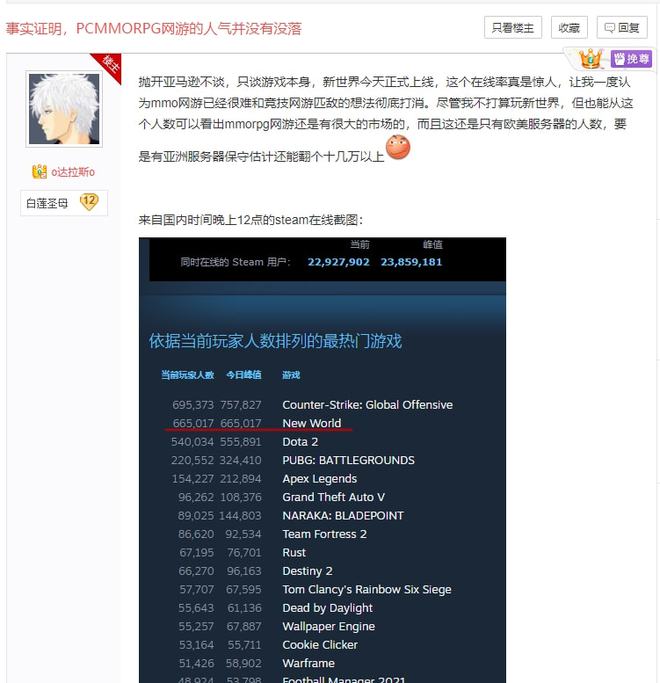
Task: Click Dead by Daylight entry
Action: coord(327,608)
